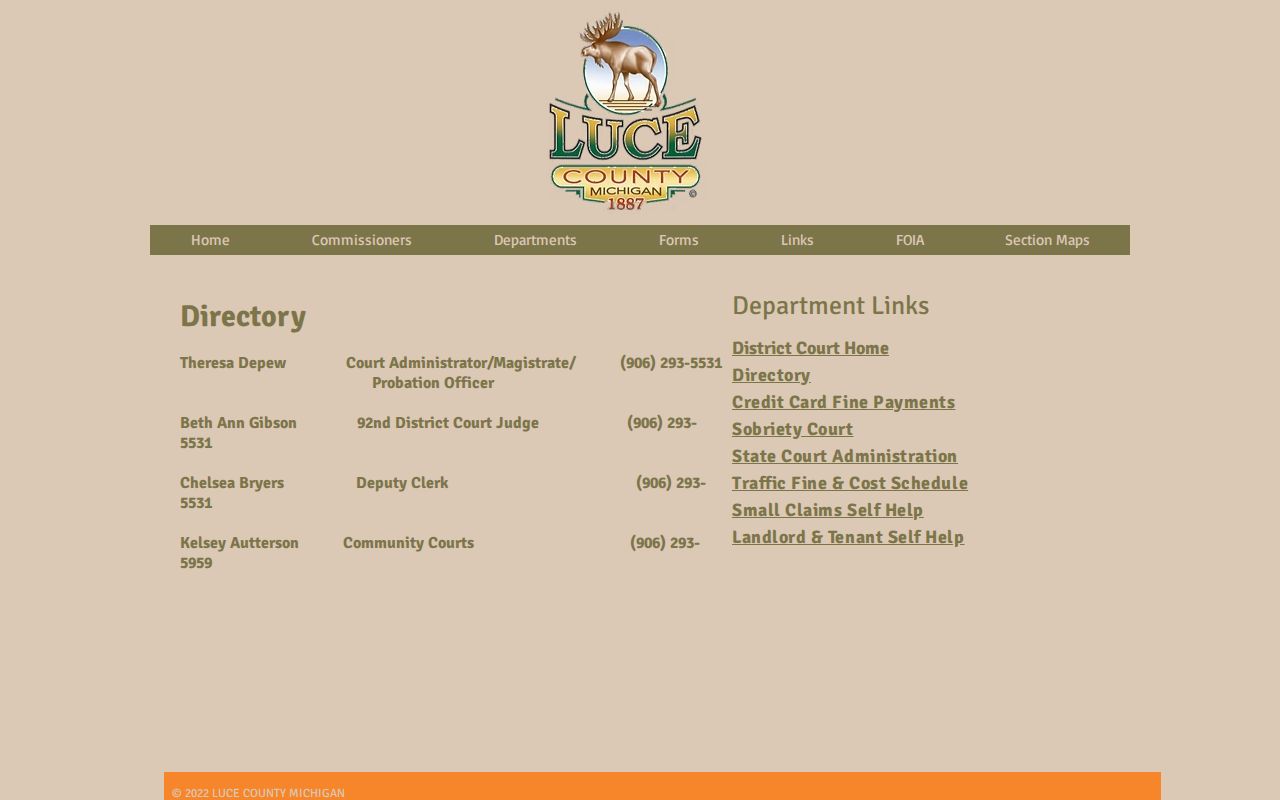The width and height of the screenshot is (1280, 800).
Task: Click the name Kelsey Autterson
Action: coord(239,543)
